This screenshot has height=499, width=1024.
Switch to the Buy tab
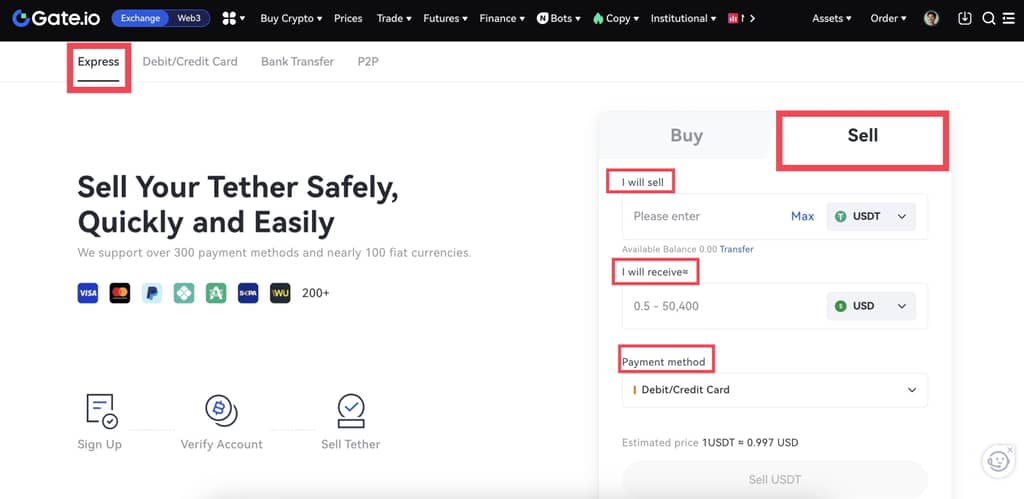[686, 136]
